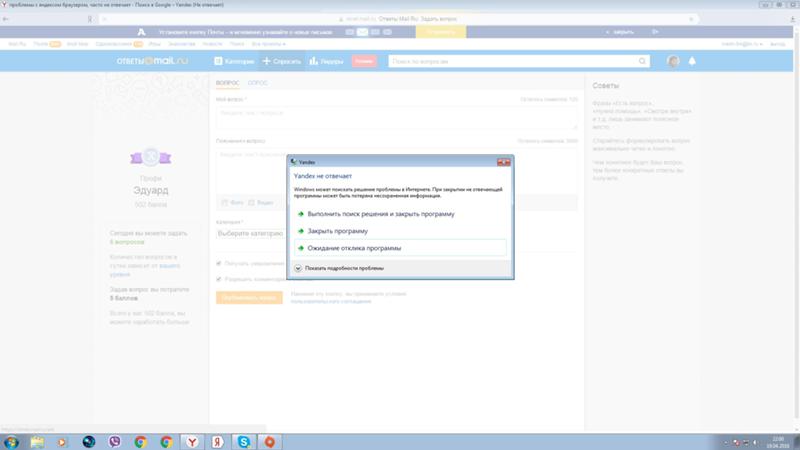Click the orange publish question button

pos(249,297)
